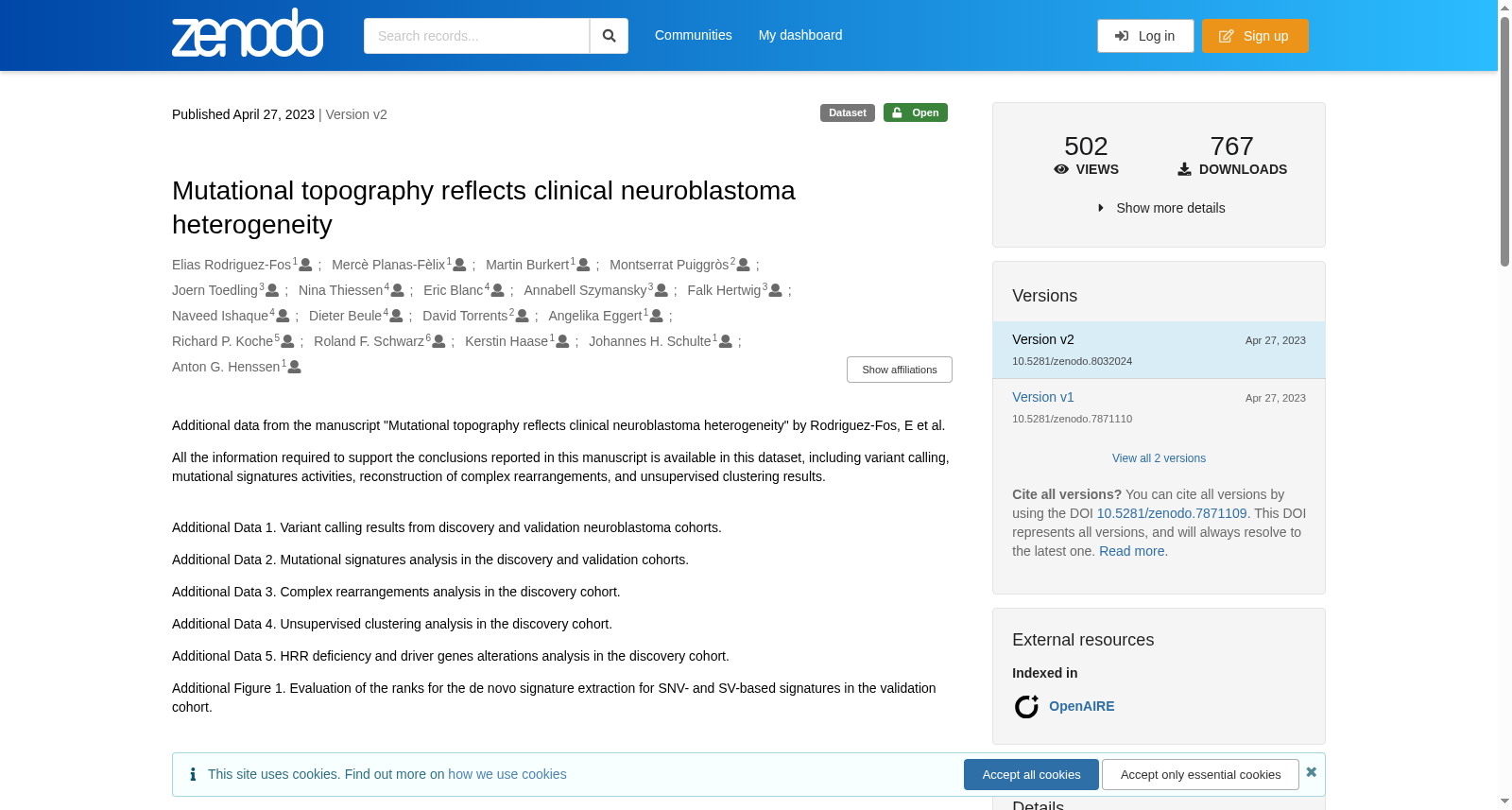Click the Sign up button
1512x810 pixels.
coord(1255,36)
